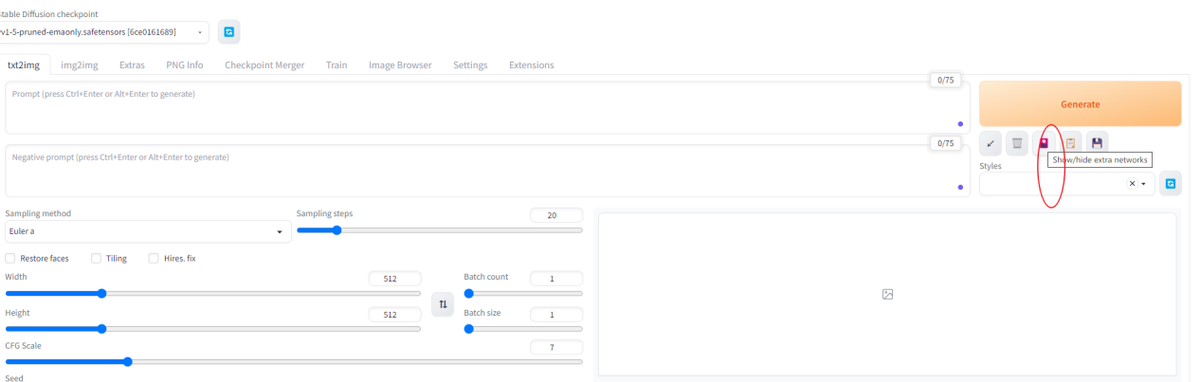The image size is (1200, 382).
Task: Apply selected styles with the clipboard icon
Action: 1070,144
